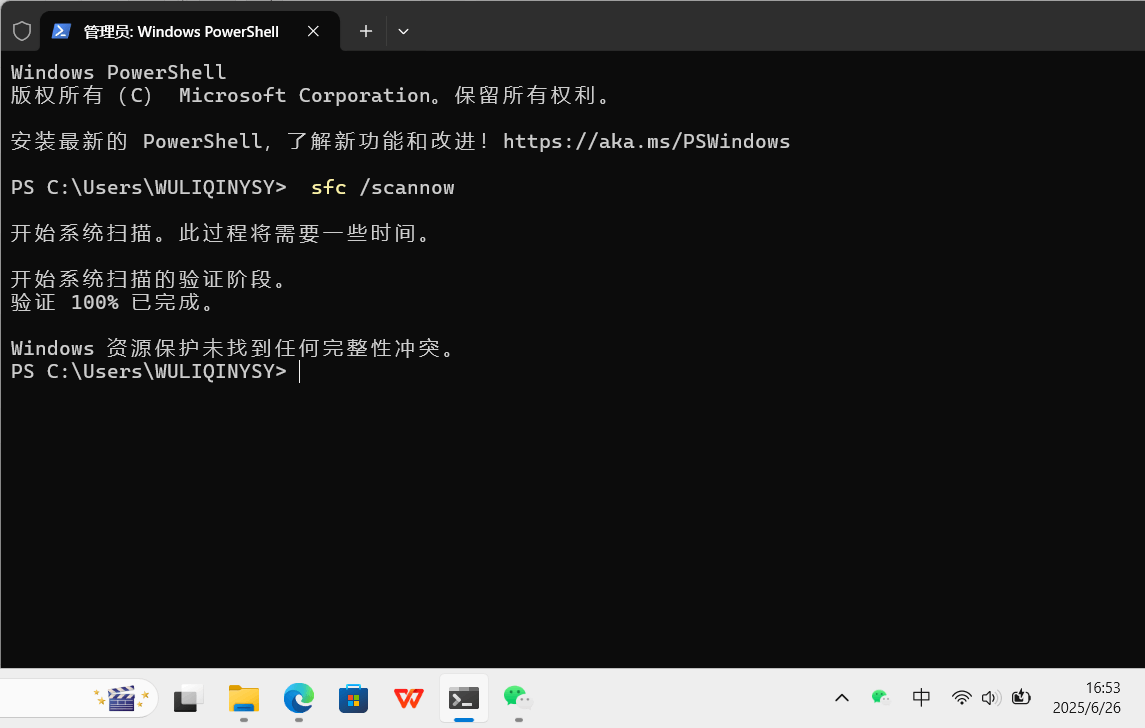
Task: Click the WeChat tray icon
Action: [881, 698]
